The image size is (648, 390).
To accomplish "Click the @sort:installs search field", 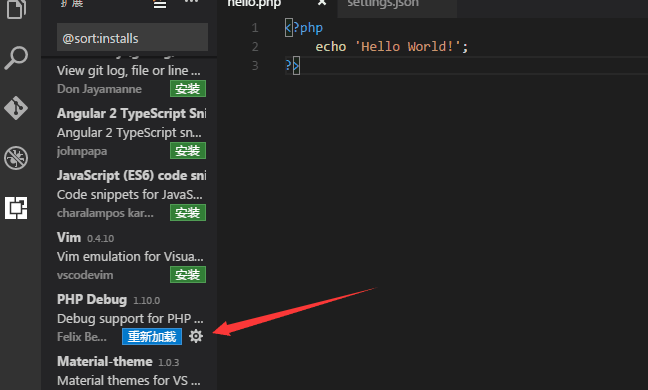I will click(132, 38).
